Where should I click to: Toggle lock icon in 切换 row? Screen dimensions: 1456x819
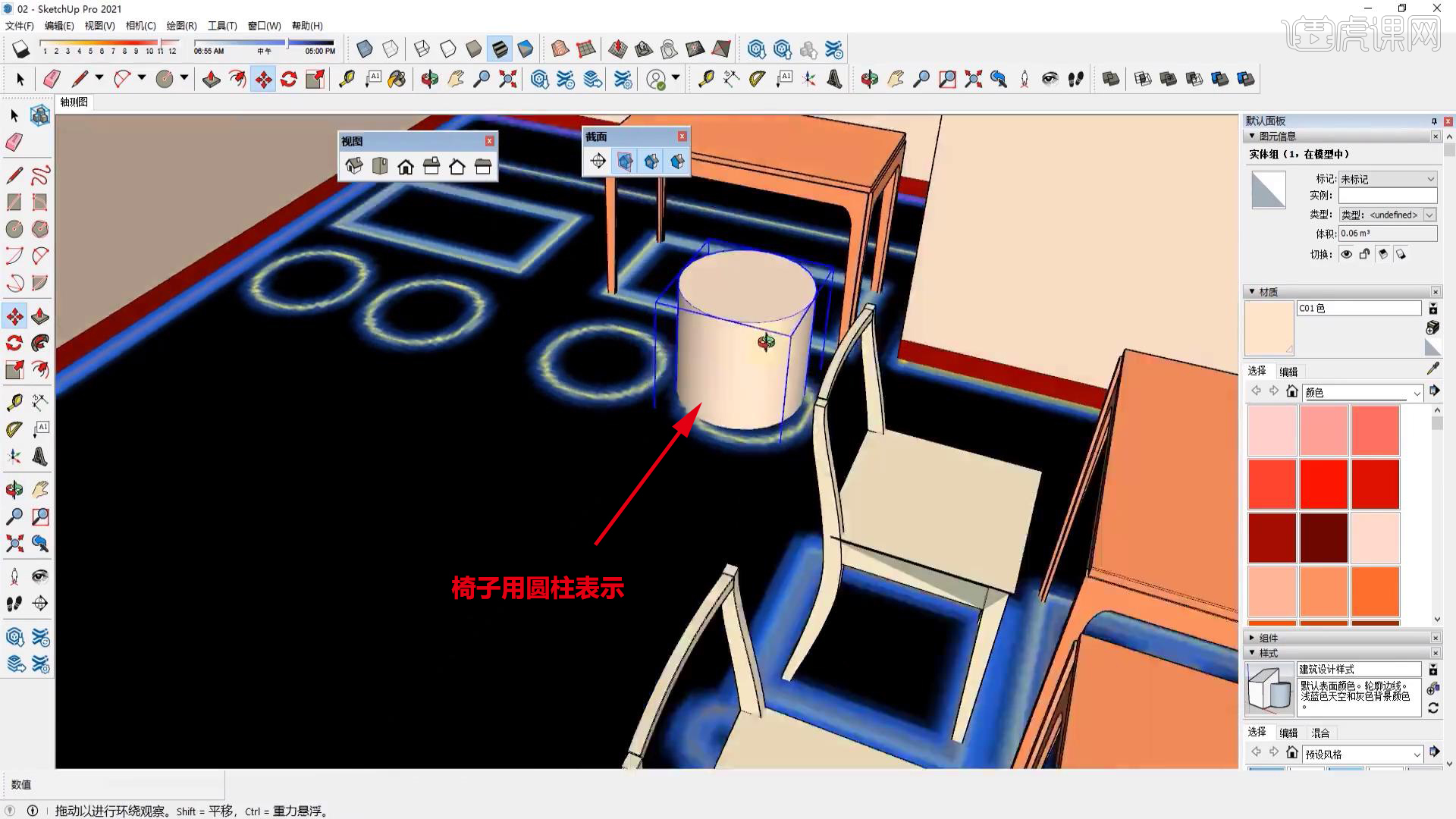[1365, 254]
